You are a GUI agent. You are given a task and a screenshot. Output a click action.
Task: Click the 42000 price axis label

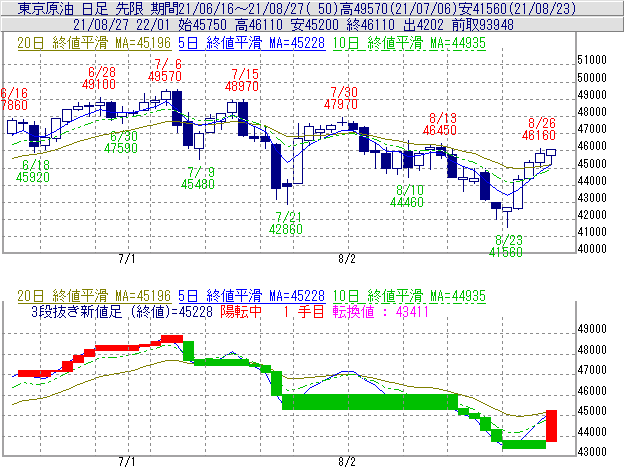pos(592,215)
